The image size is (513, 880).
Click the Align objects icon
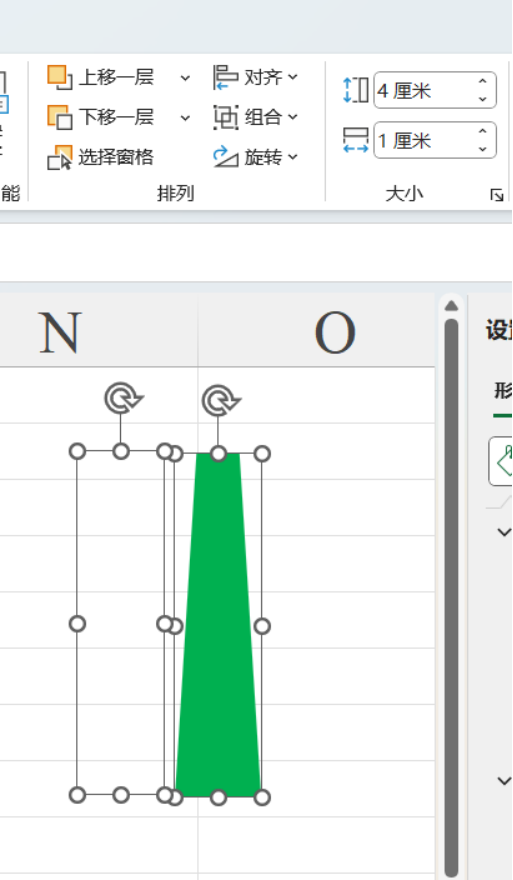[x=226, y=77]
